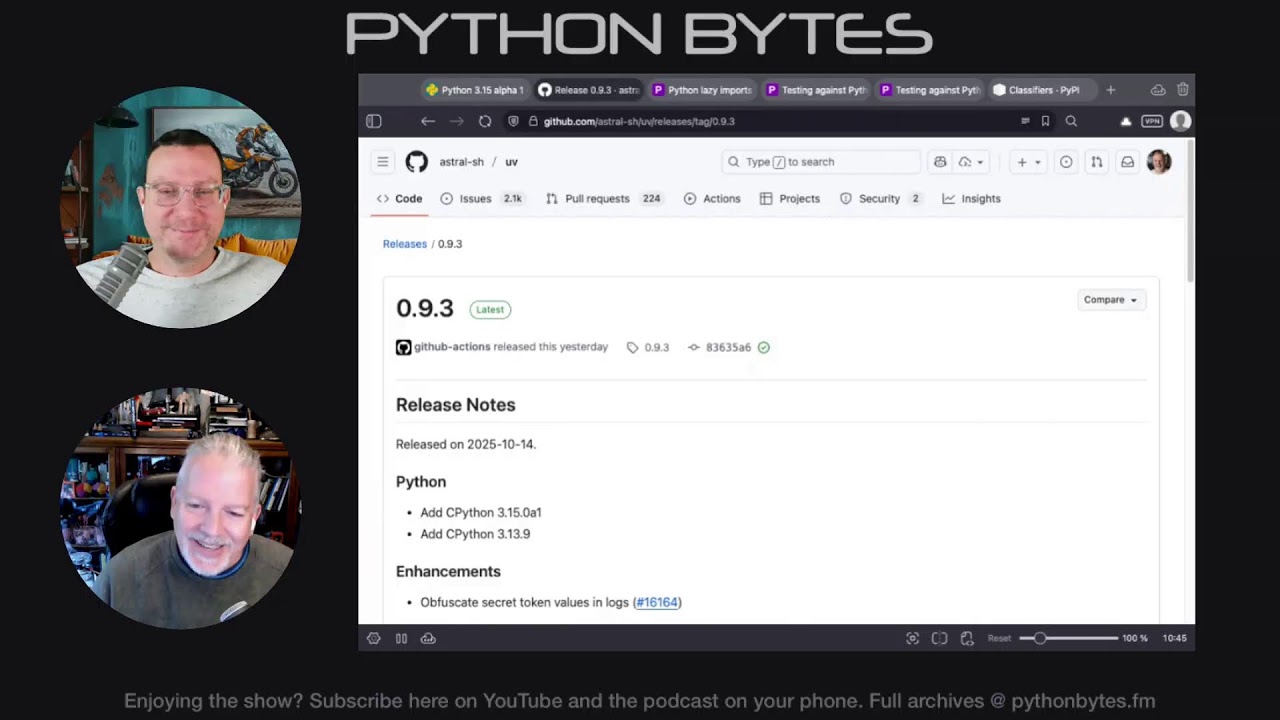Switch to the Issues tab
This screenshot has height=720, width=1280.
475,198
